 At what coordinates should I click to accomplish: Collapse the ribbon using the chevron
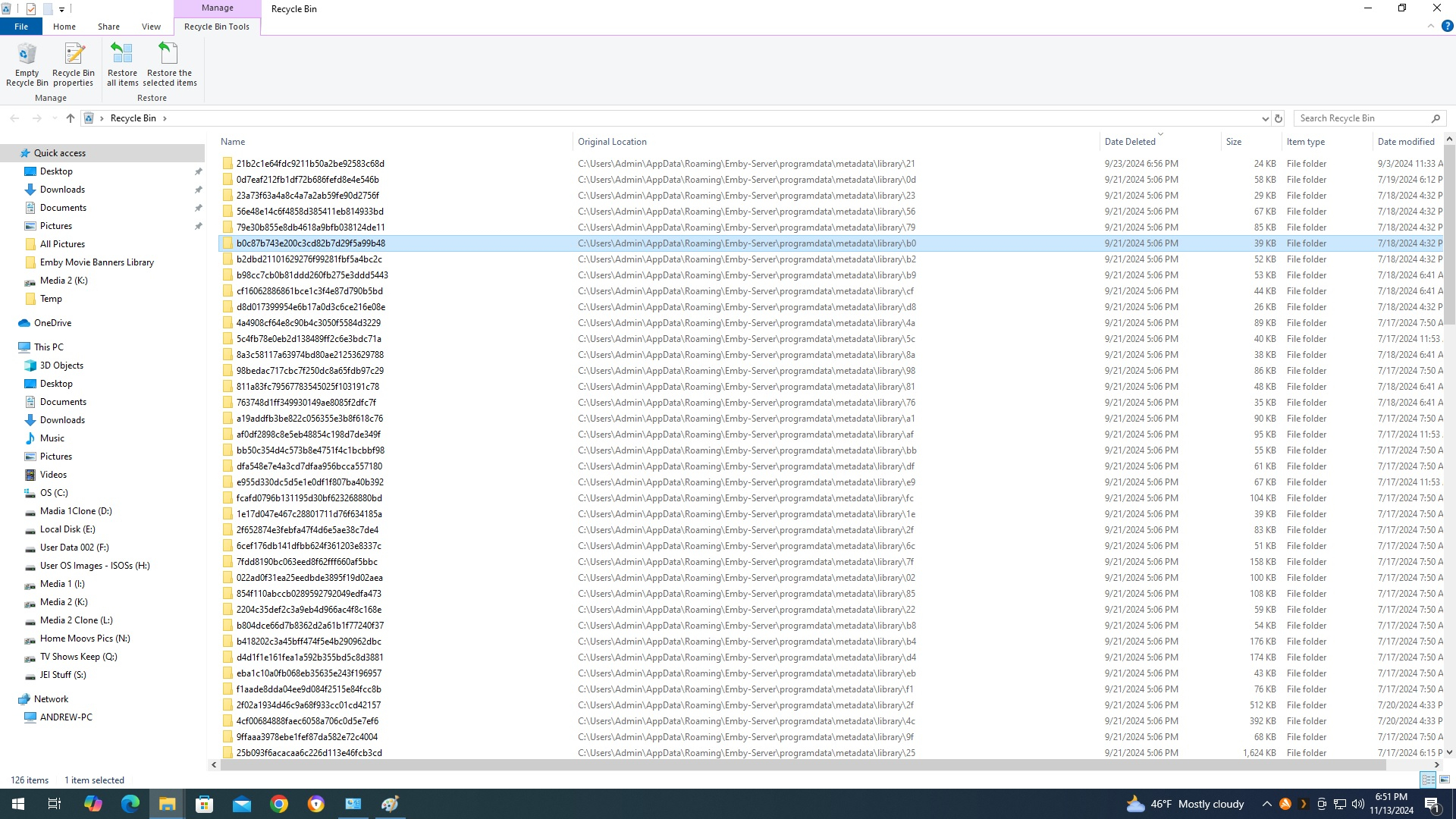point(1431,26)
